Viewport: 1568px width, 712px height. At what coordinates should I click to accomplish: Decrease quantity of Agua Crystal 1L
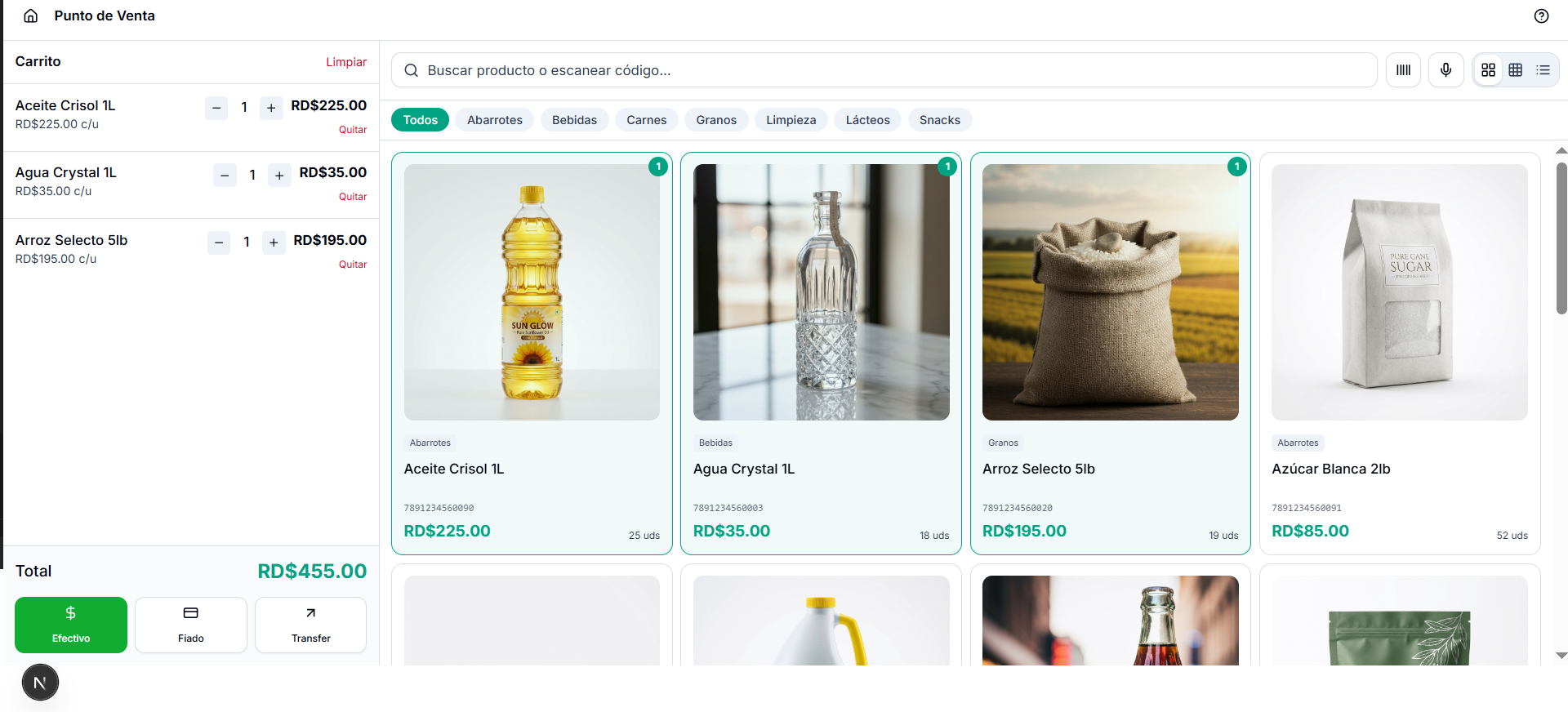(225, 175)
